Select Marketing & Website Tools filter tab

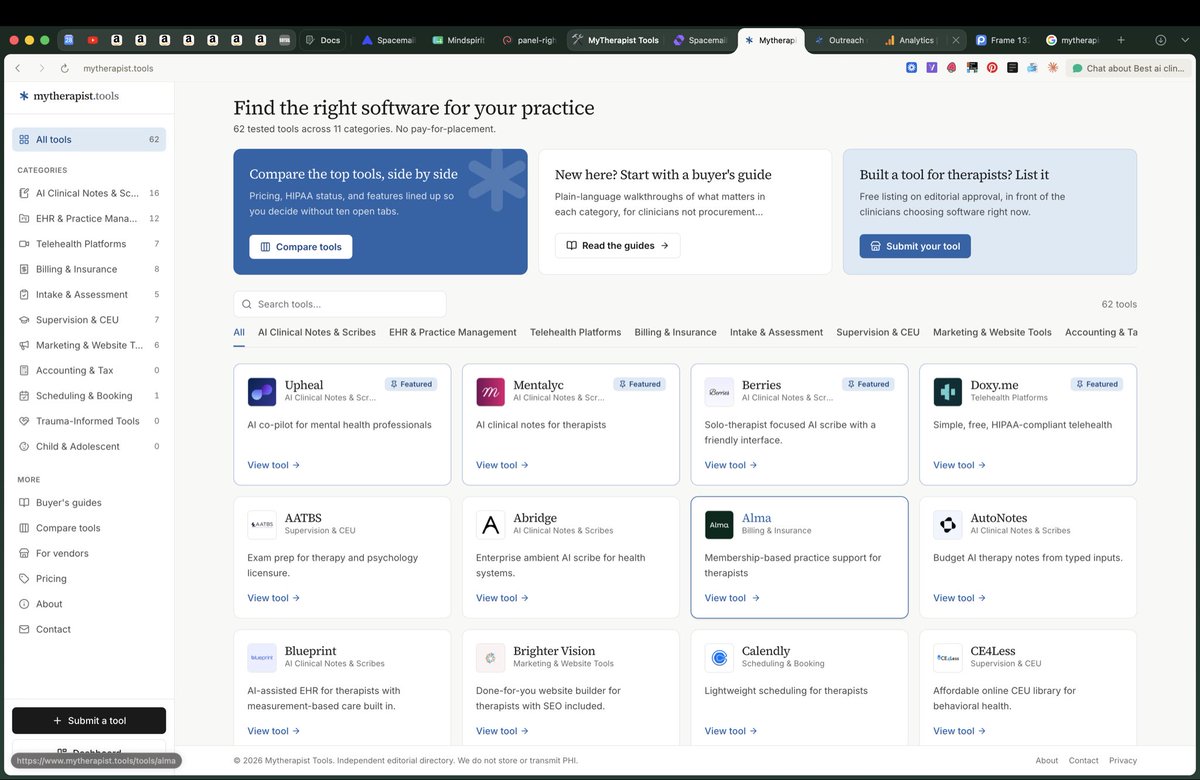tap(992, 332)
